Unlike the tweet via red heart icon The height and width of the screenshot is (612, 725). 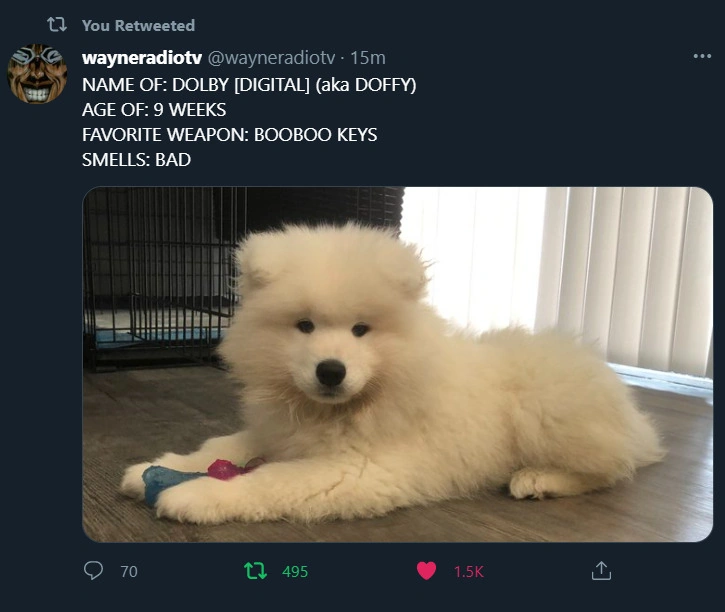pos(426,571)
